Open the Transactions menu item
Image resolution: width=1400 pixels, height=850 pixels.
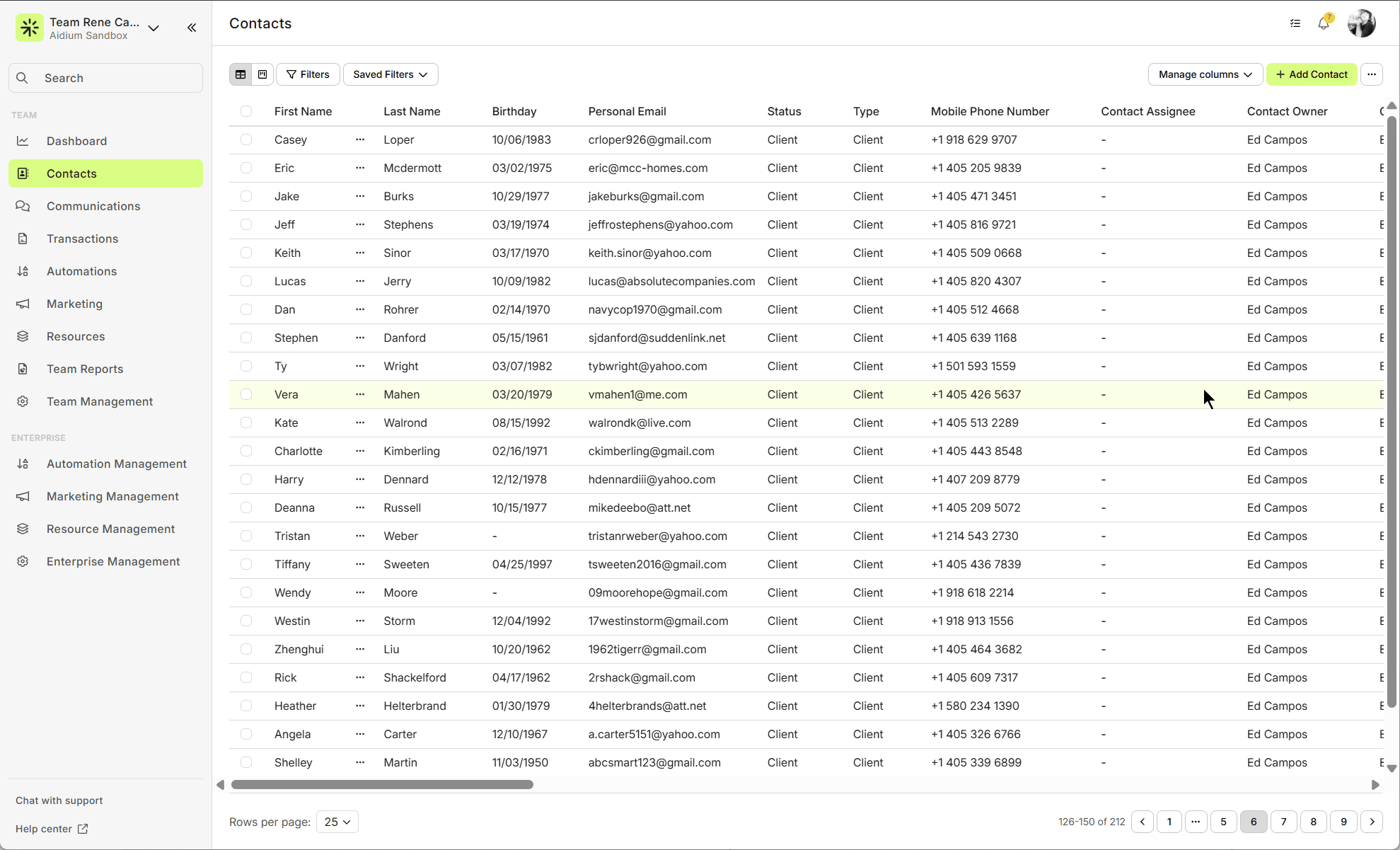click(x=82, y=239)
